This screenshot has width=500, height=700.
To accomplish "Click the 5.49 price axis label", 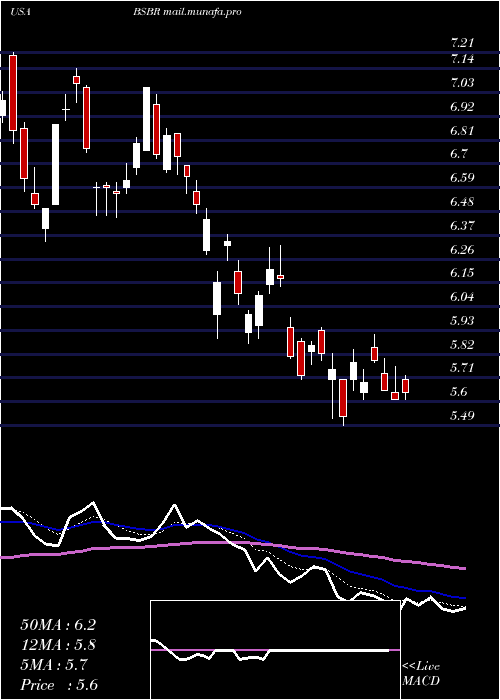I will 462,416.
